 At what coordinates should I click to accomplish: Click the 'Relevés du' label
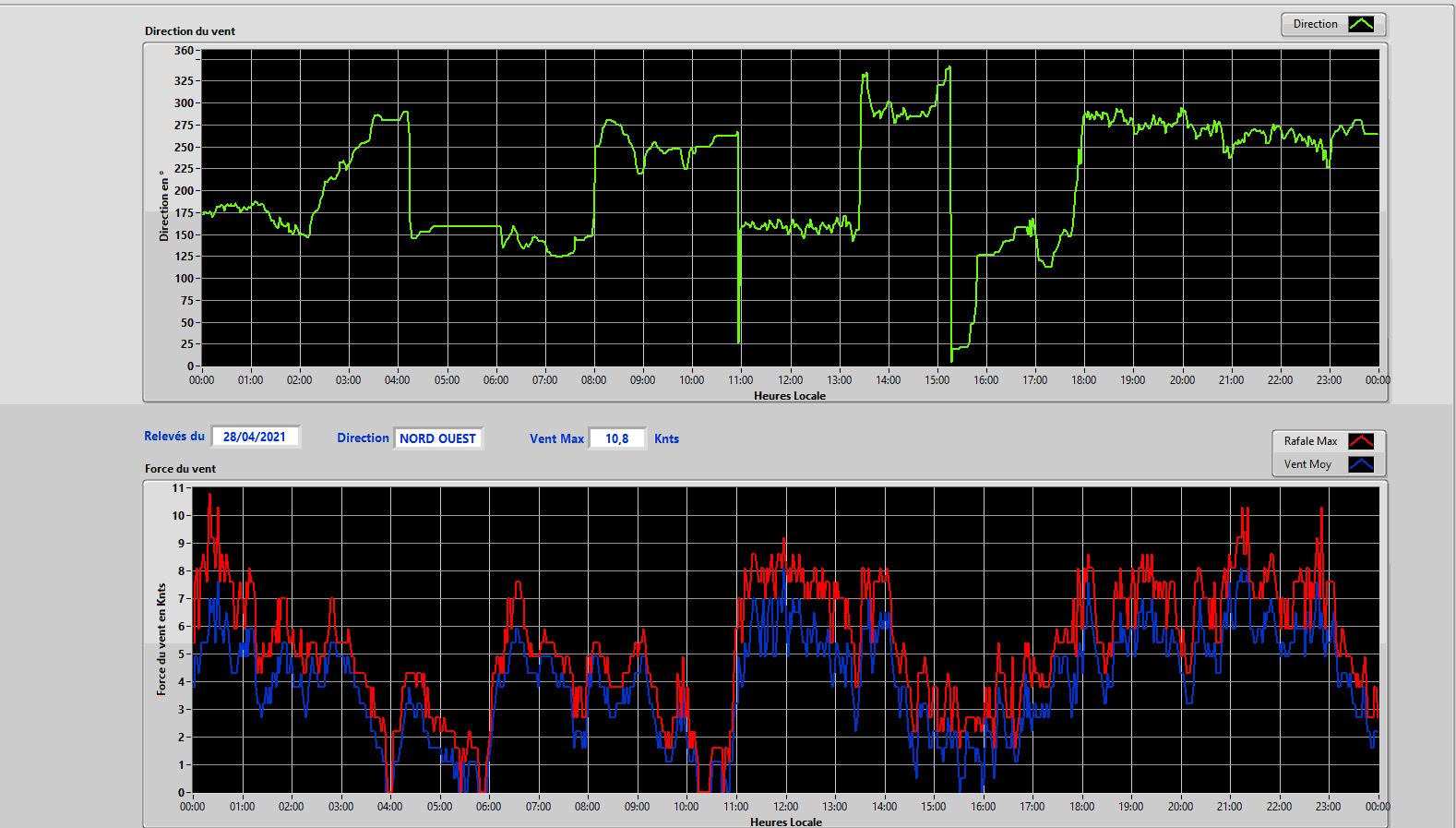pyautogui.click(x=174, y=436)
